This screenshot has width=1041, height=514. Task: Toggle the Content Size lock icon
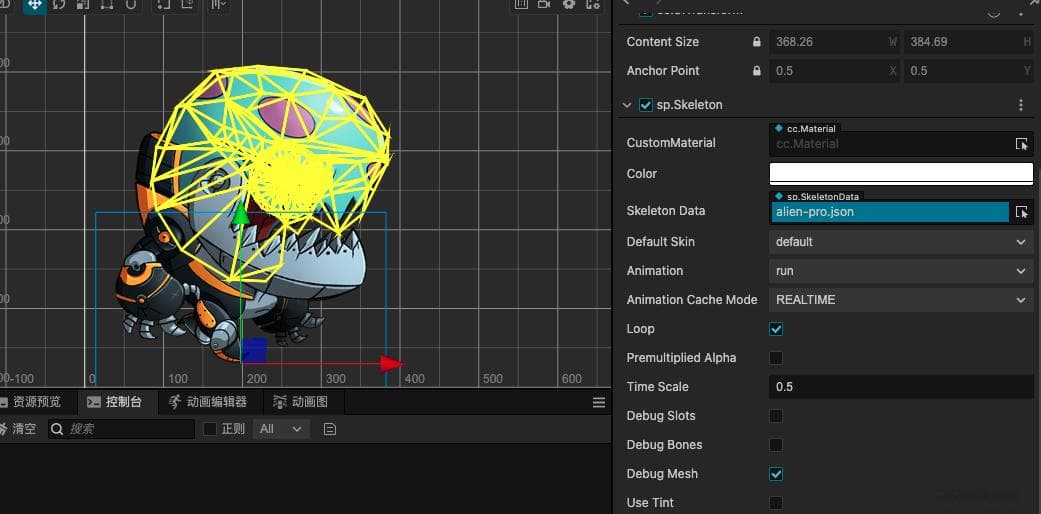[756, 42]
